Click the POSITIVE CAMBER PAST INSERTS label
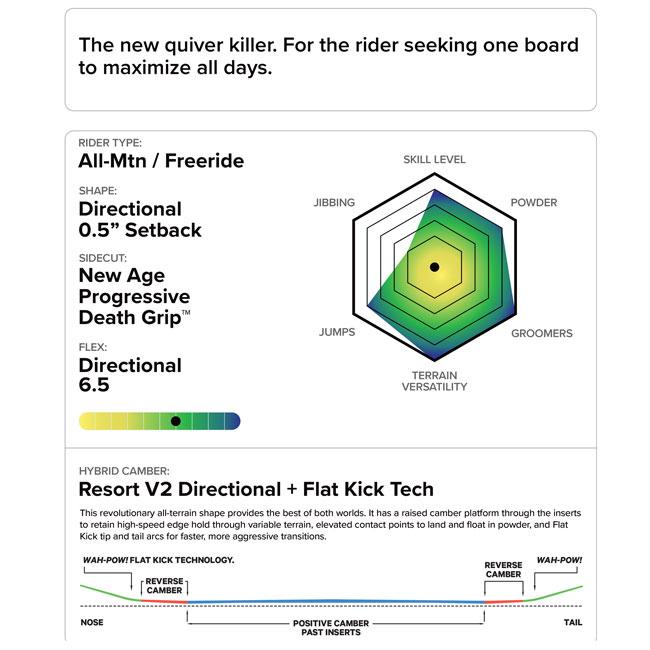The image size is (650, 650). coord(335,626)
